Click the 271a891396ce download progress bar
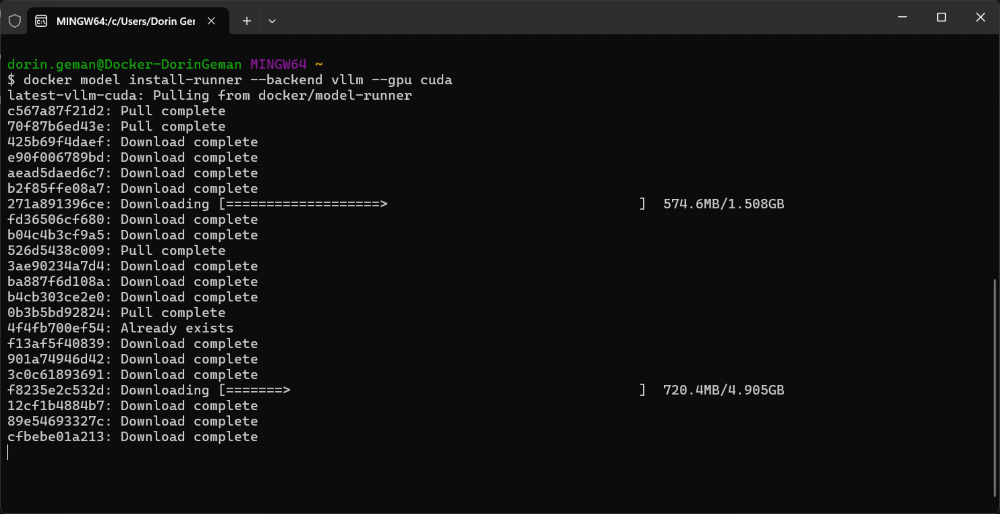The width and height of the screenshot is (1000, 514). 432,204
